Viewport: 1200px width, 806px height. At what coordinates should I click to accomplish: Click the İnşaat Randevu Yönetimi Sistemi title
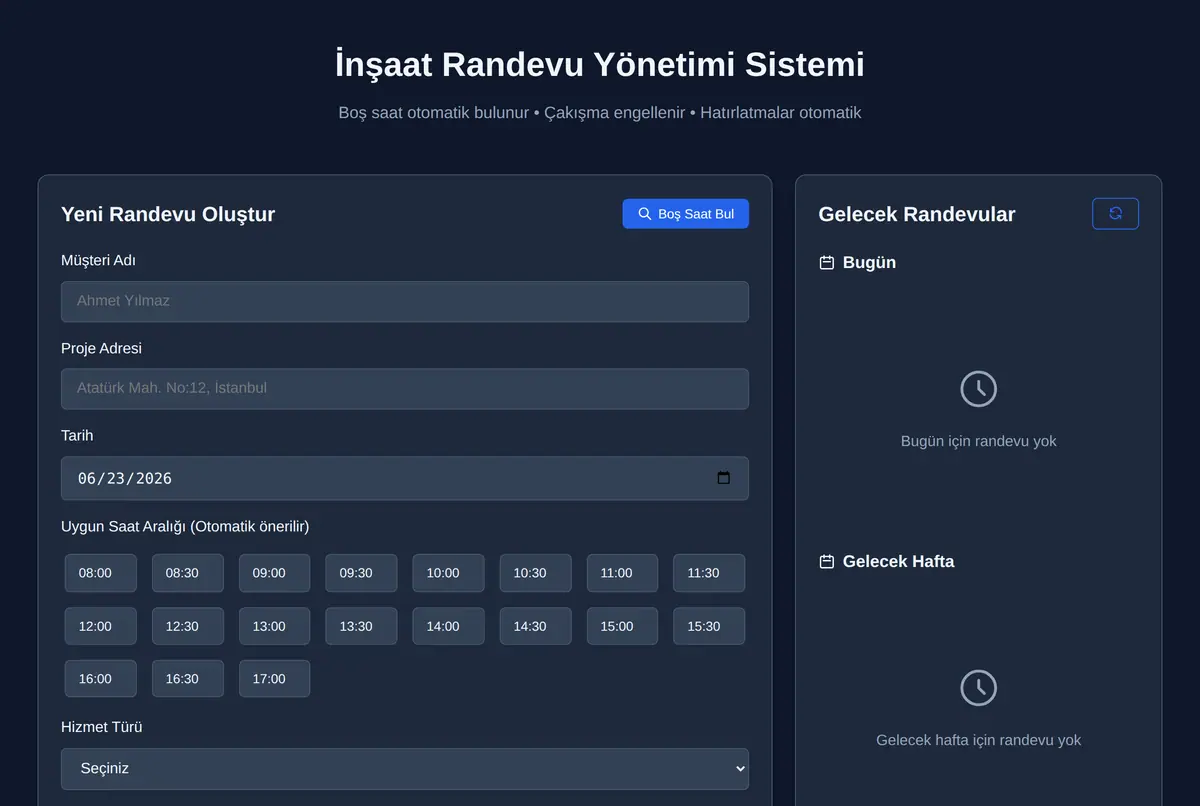pyautogui.click(x=600, y=65)
